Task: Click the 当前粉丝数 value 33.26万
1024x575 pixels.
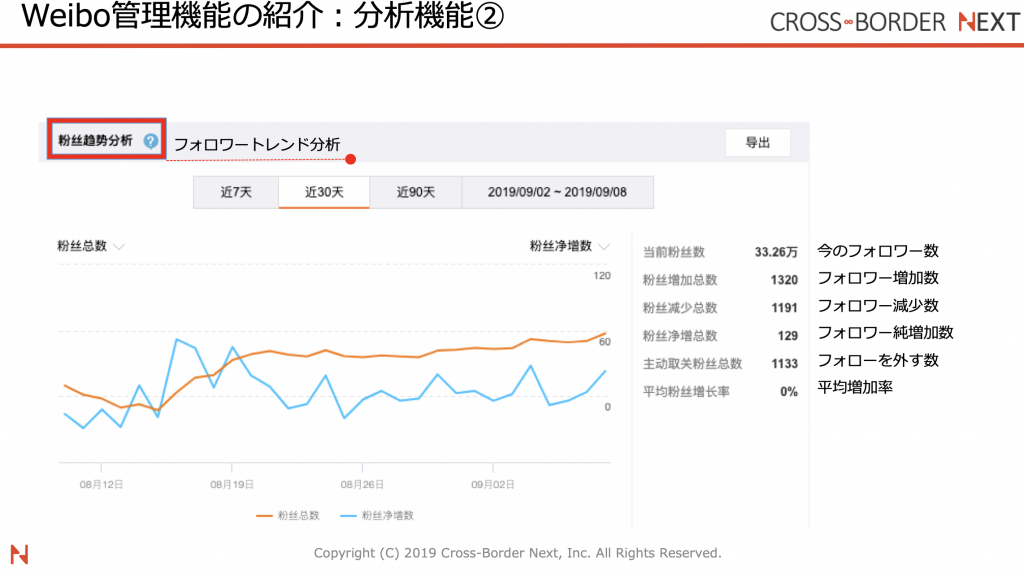Action: tap(776, 252)
